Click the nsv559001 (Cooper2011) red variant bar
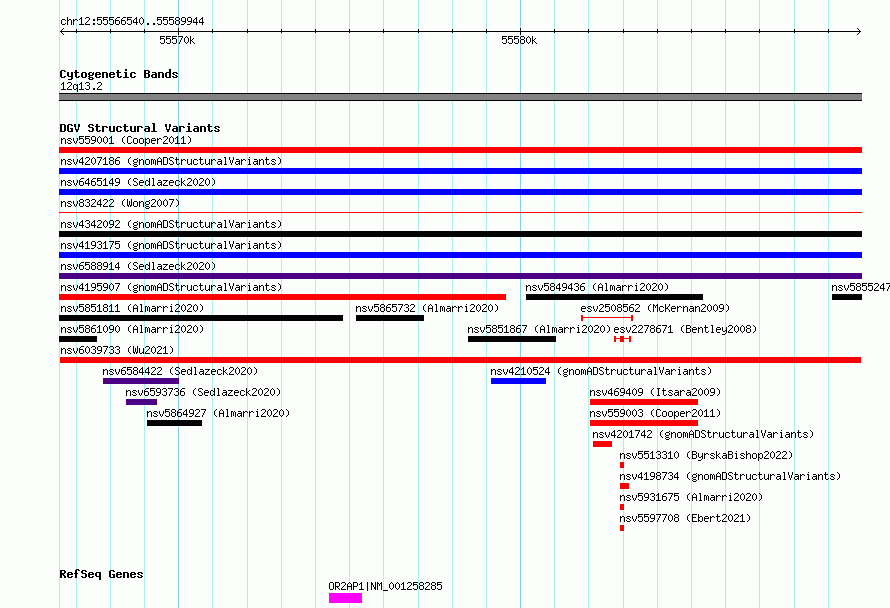The image size is (890, 608). (460, 150)
